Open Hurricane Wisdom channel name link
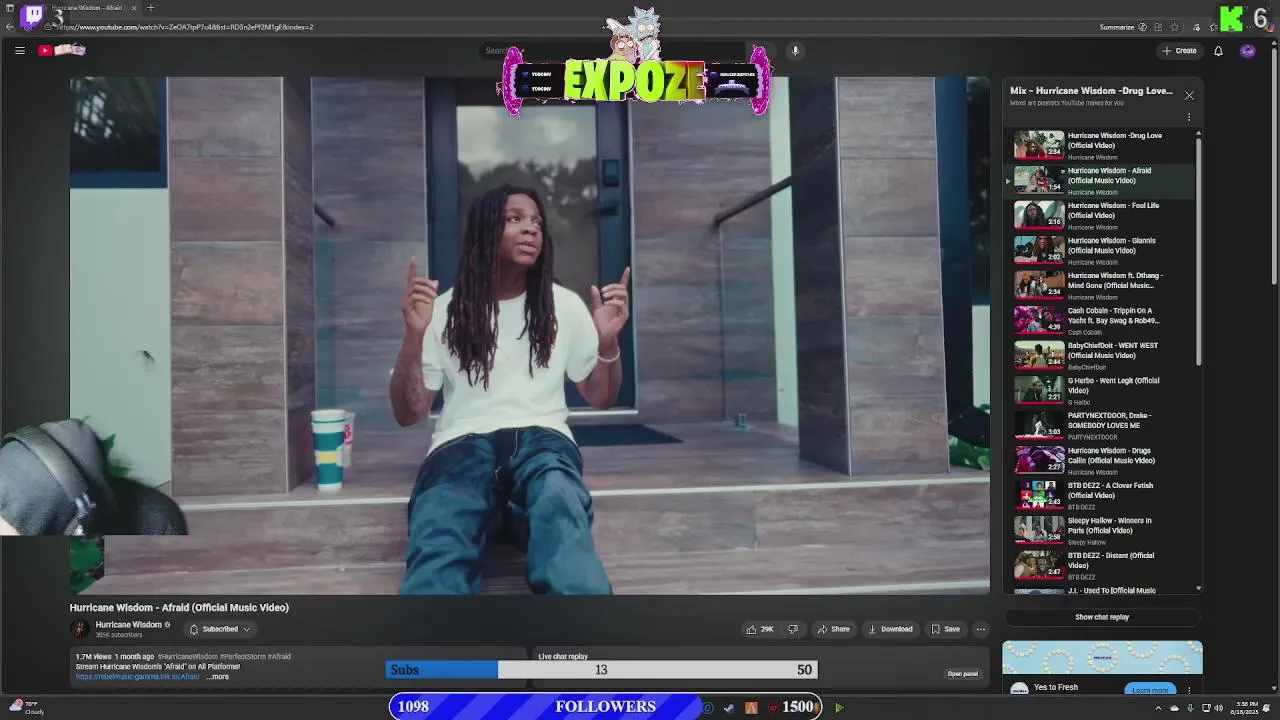 128,625
